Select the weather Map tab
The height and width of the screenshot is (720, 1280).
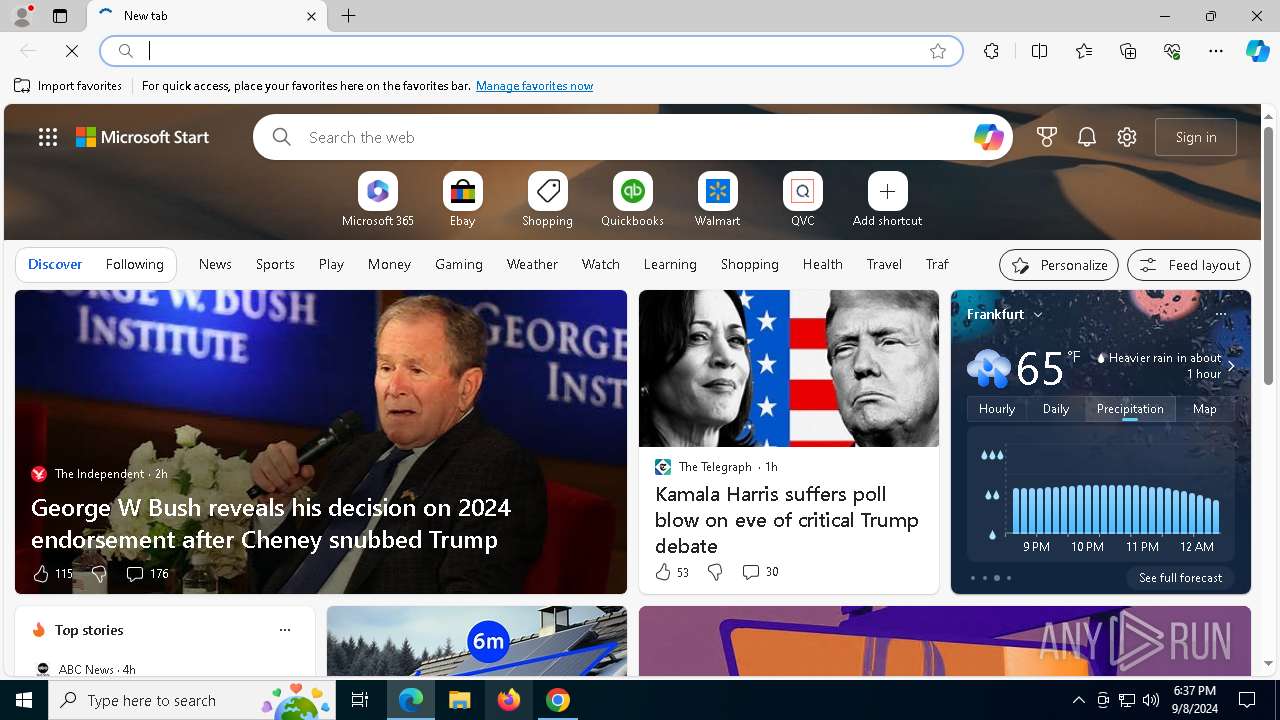(x=1205, y=409)
